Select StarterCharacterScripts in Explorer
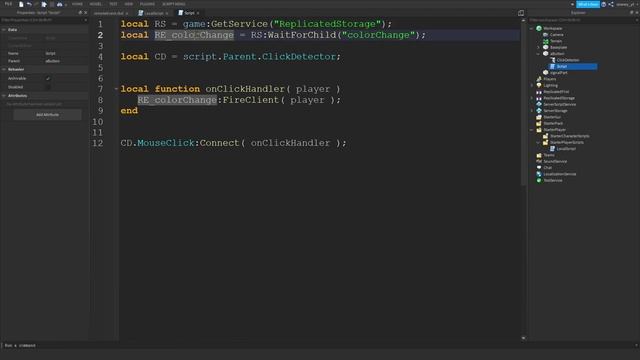Screen dimensions: 640x360 coord(569,136)
